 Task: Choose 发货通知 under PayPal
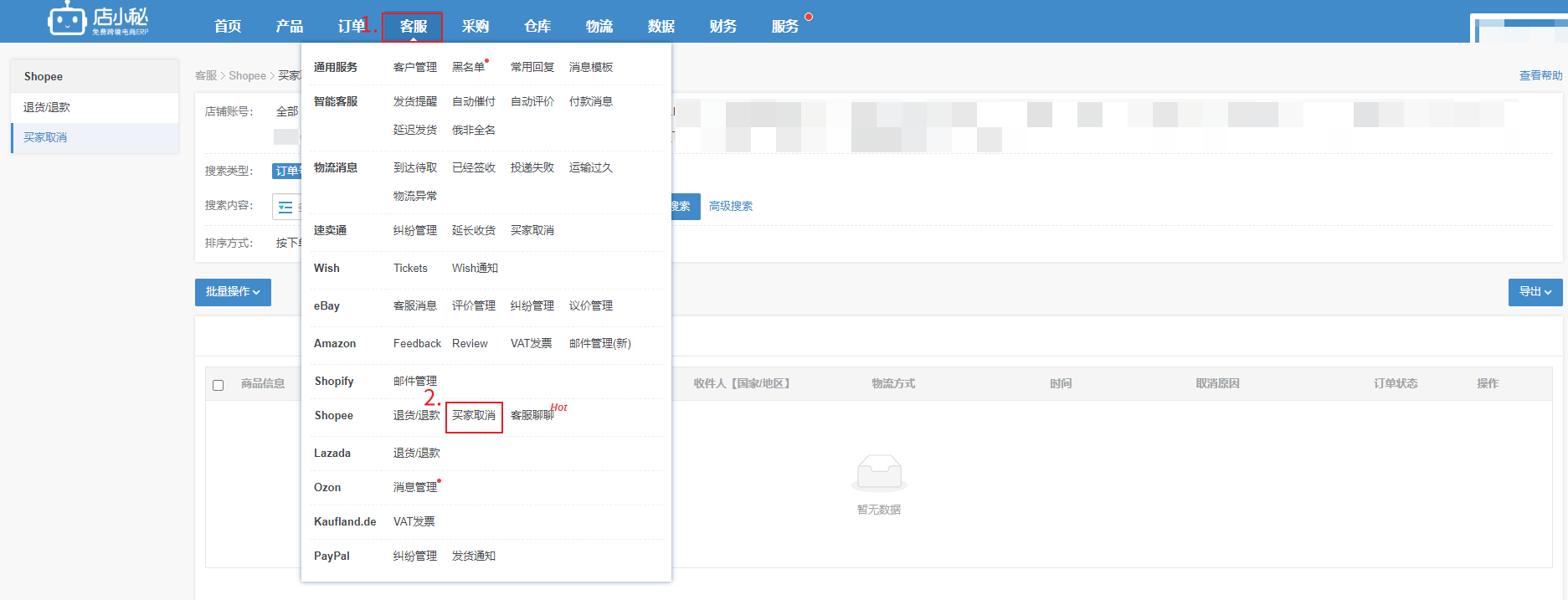[474, 556]
